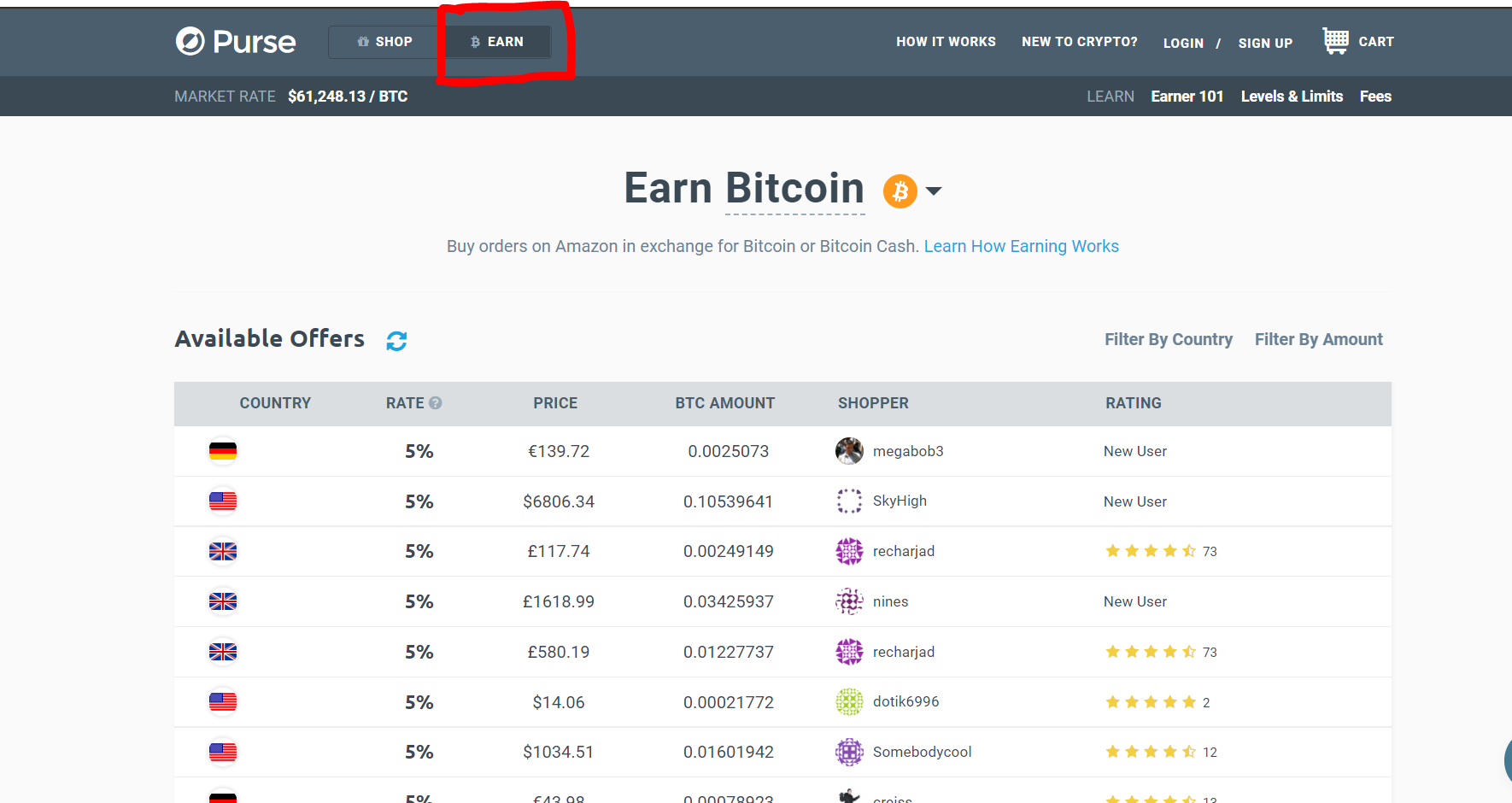Open NEW TO CRYPTO? page
Image resolution: width=1512 pixels, height=803 pixels.
click(x=1079, y=42)
